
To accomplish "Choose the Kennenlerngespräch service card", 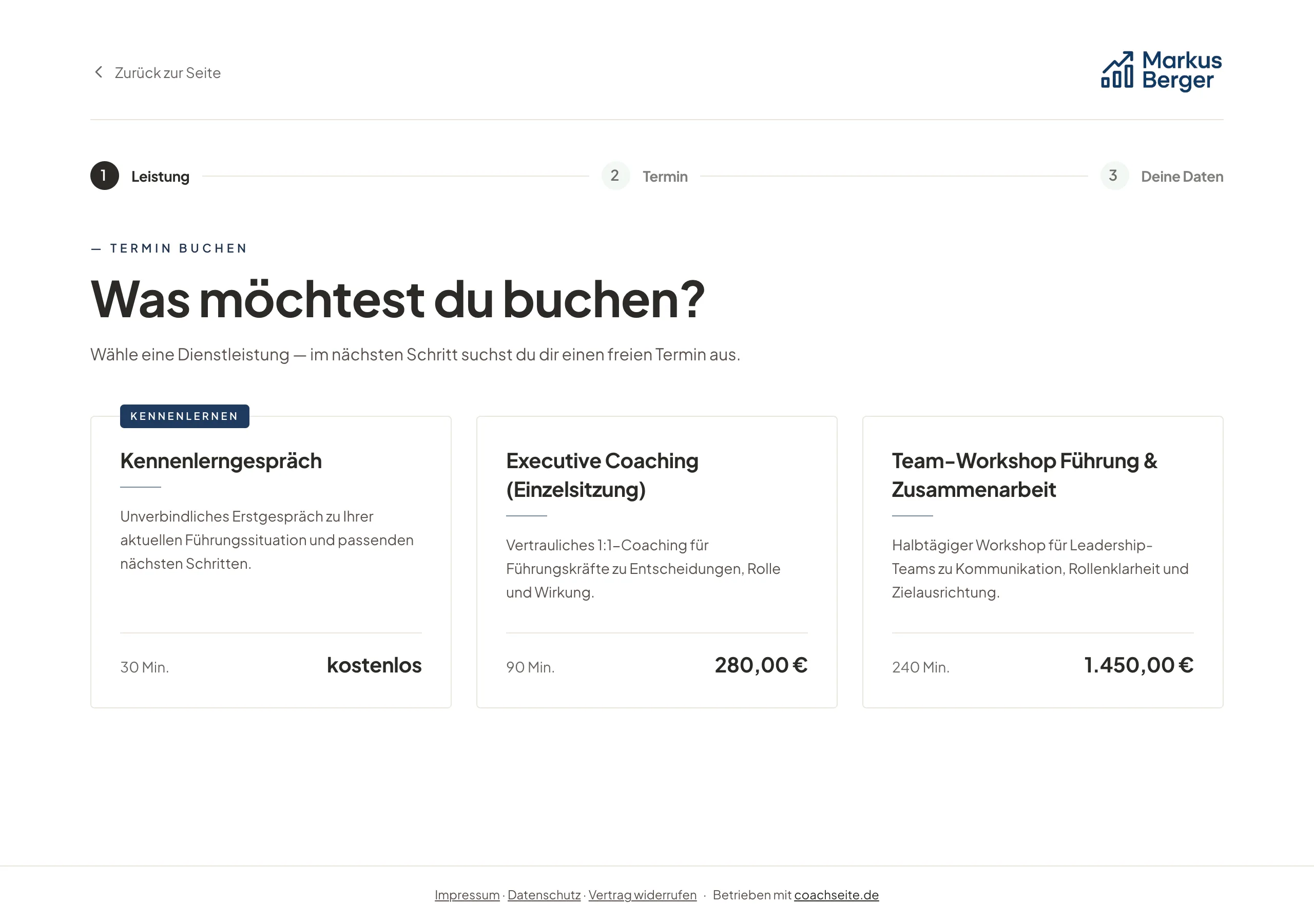I will [270, 562].
